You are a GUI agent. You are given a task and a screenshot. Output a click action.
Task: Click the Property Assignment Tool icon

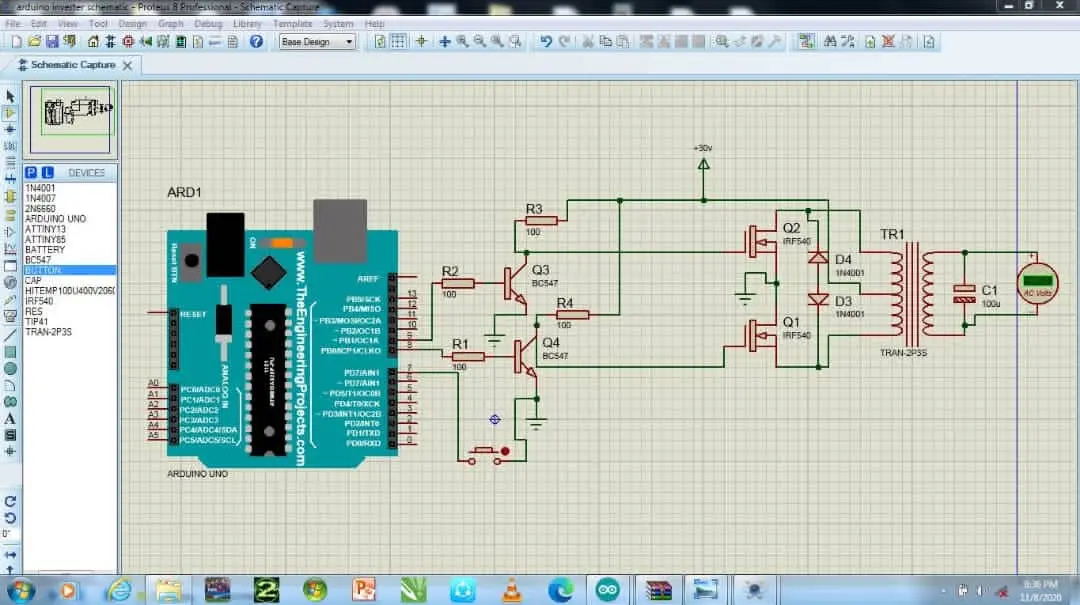coord(848,41)
